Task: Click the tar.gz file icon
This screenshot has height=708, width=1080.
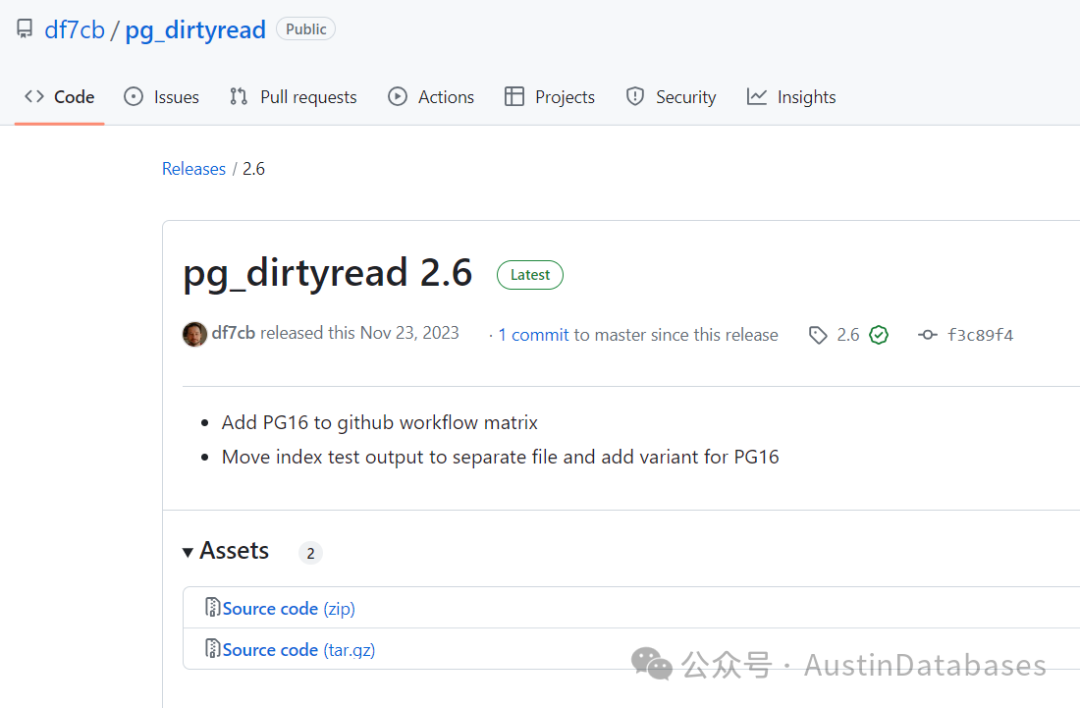Action: click(x=212, y=648)
